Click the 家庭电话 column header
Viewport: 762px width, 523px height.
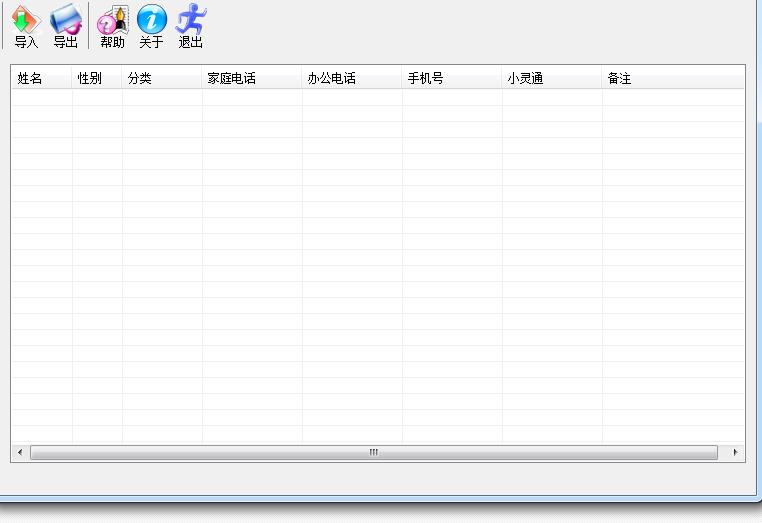tap(252, 78)
